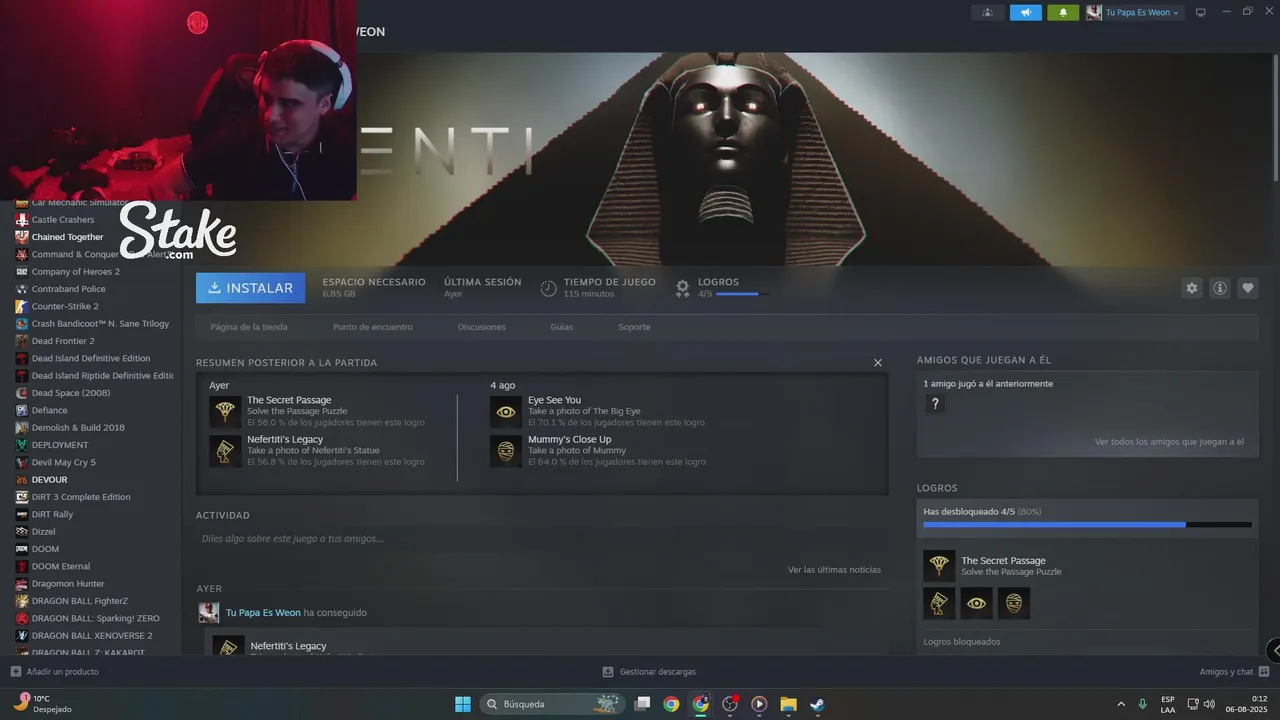Open the Soporte tab
Screen dimensions: 1280x720
click(x=634, y=327)
